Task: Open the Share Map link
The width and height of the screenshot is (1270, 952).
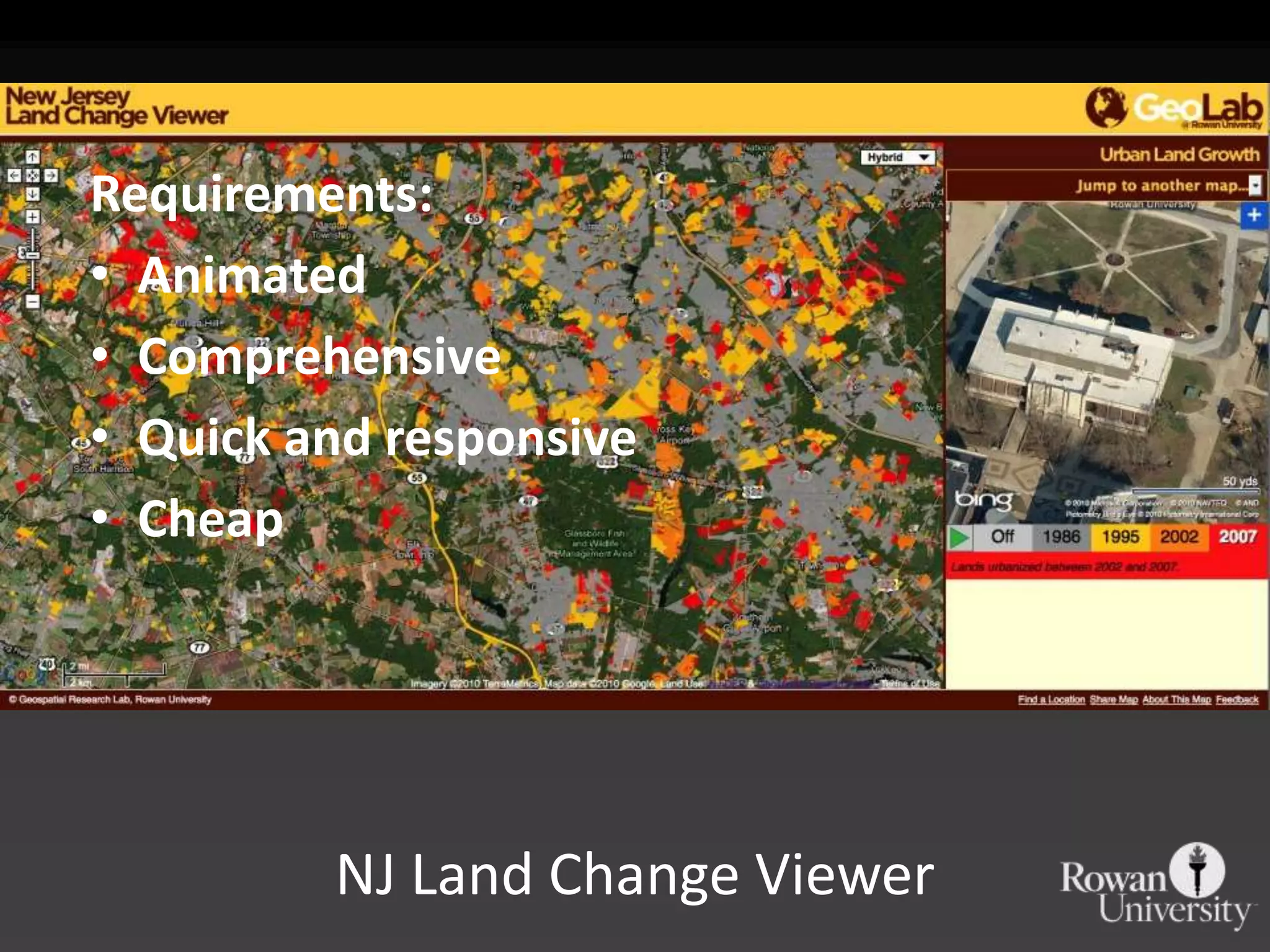Action: pyautogui.click(x=1114, y=699)
